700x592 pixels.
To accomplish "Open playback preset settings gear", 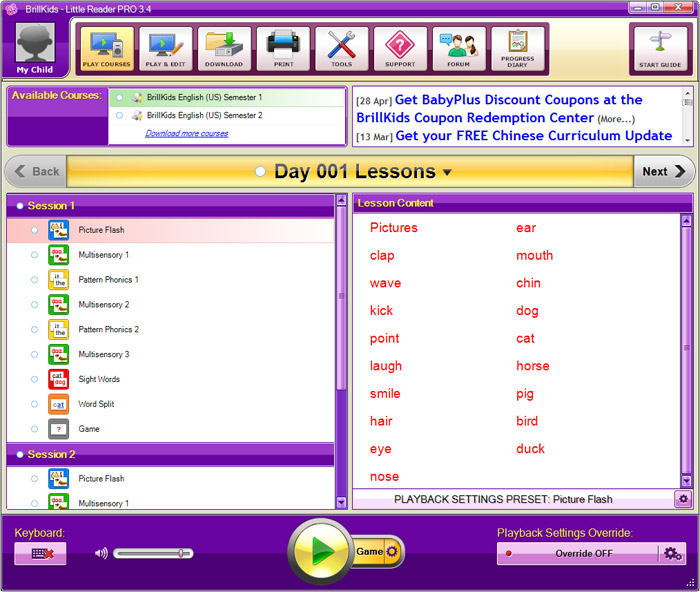I will point(683,499).
